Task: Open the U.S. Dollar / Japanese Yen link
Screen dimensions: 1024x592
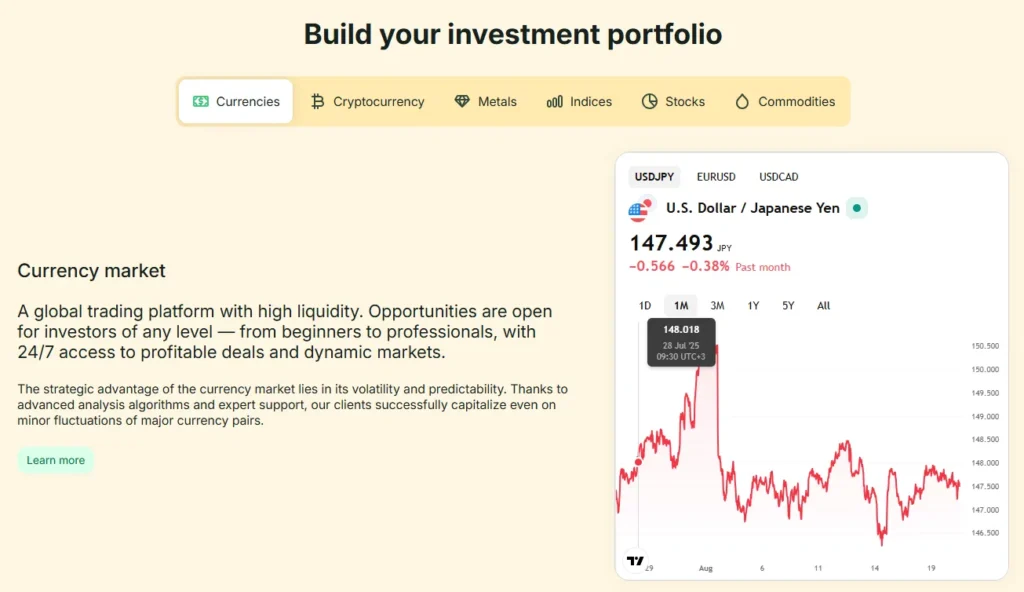Action: tap(753, 209)
